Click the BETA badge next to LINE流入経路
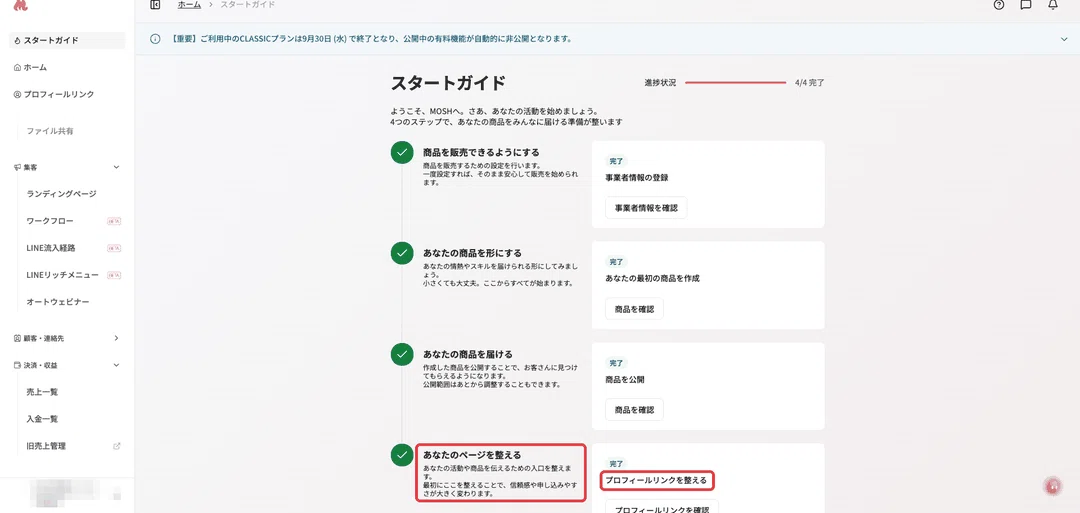 click(114, 248)
